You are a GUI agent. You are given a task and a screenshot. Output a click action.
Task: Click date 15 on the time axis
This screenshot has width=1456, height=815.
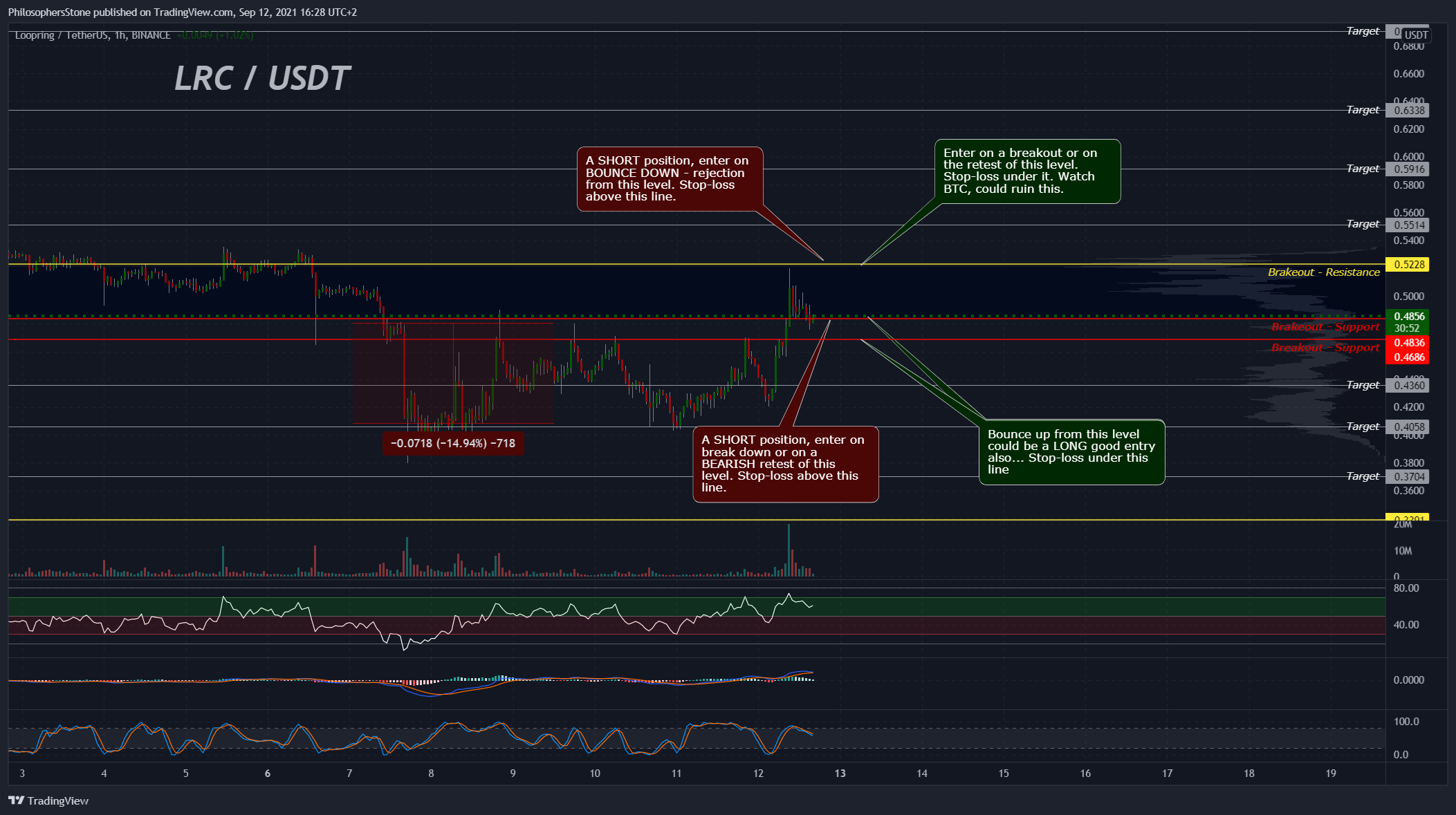click(1004, 774)
